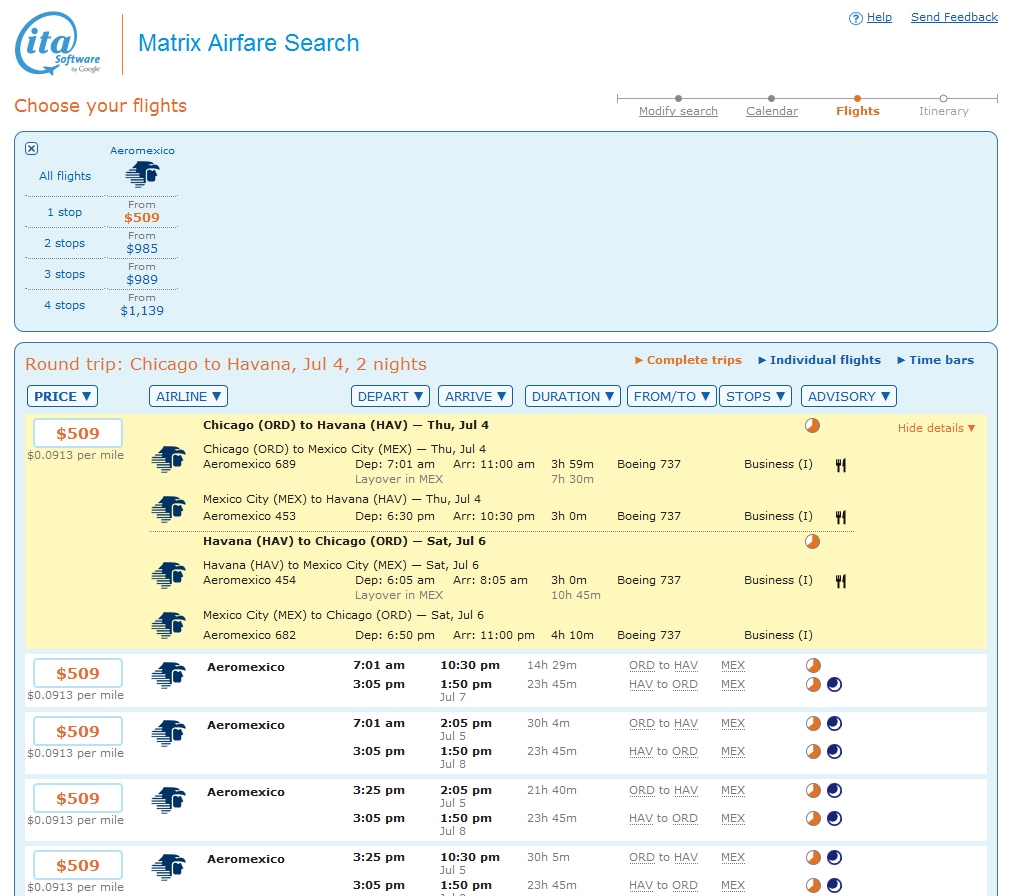The image size is (1028, 896).
Task: Go to the Calendar step
Action: point(772,111)
